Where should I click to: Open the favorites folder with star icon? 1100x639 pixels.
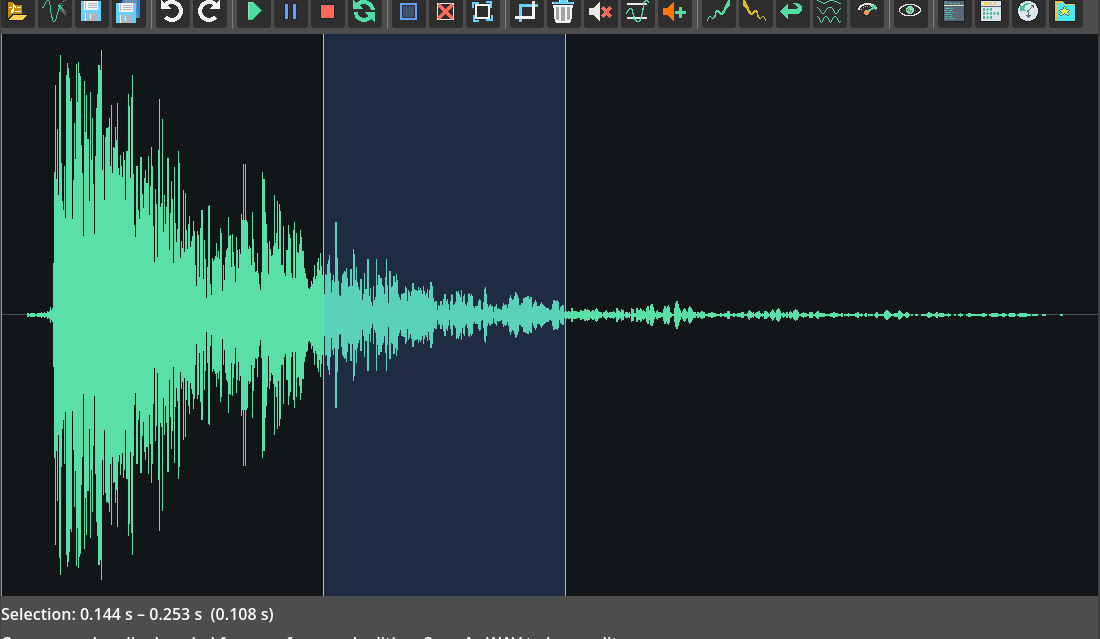[1065, 11]
